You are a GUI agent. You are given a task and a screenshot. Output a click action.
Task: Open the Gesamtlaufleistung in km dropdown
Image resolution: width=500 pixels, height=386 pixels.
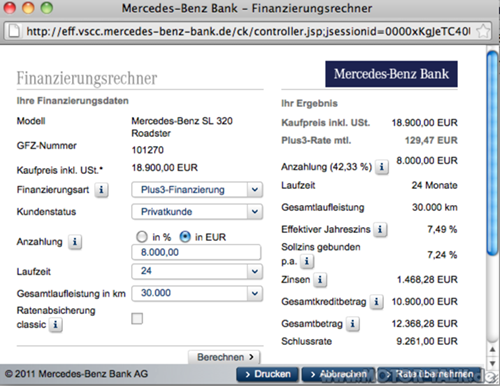pos(197,293)
